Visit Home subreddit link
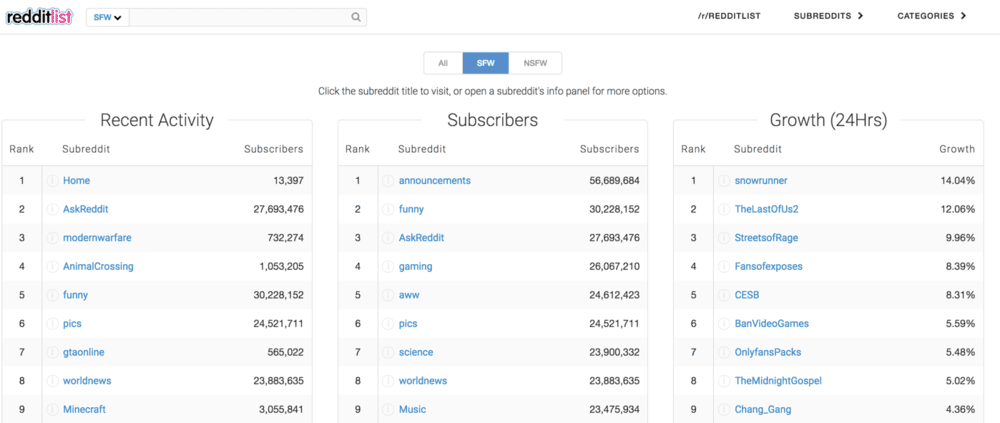 (x=77, y=181)
